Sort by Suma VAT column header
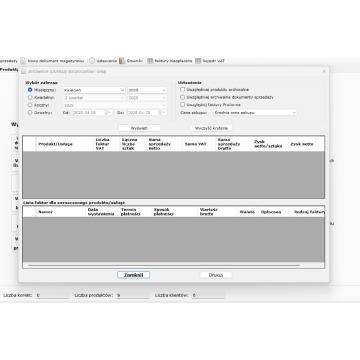This screenshot has width=360, height=360. 199,144
